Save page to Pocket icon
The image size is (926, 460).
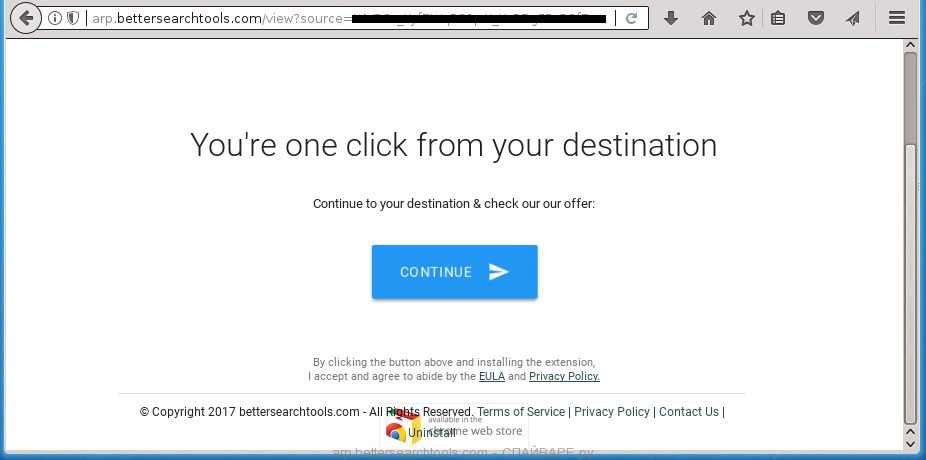[816, 18]
